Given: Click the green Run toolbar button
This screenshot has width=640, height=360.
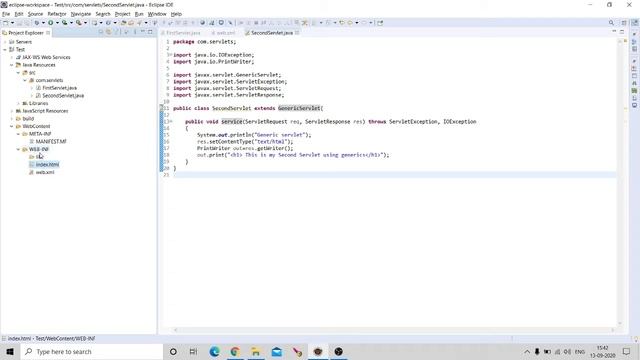Looking at the screenshot, I should (x=51, y=23).
